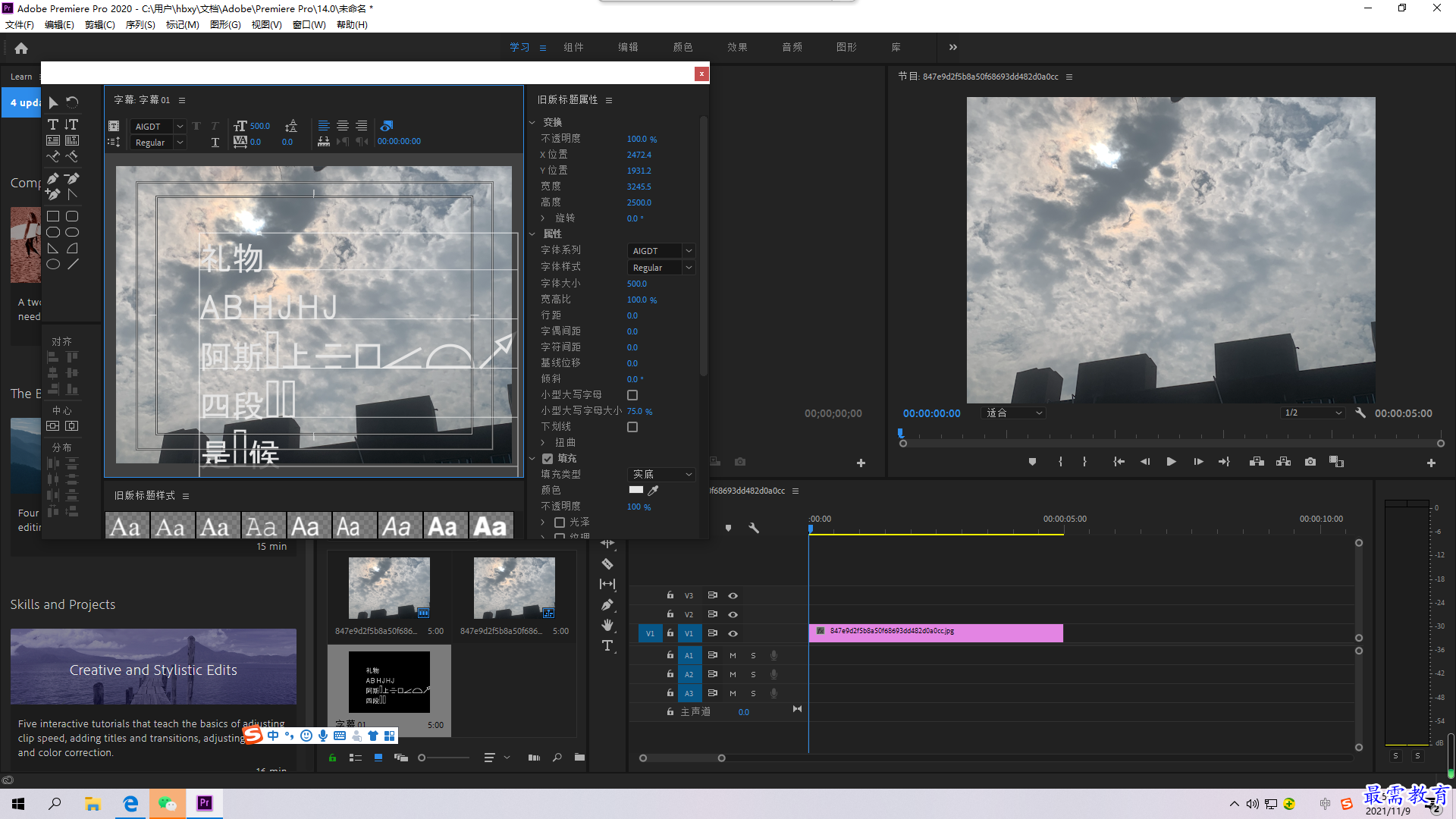Switch to the Color workspace (颜色)
1456x819 pixels.
pos(682,47)
